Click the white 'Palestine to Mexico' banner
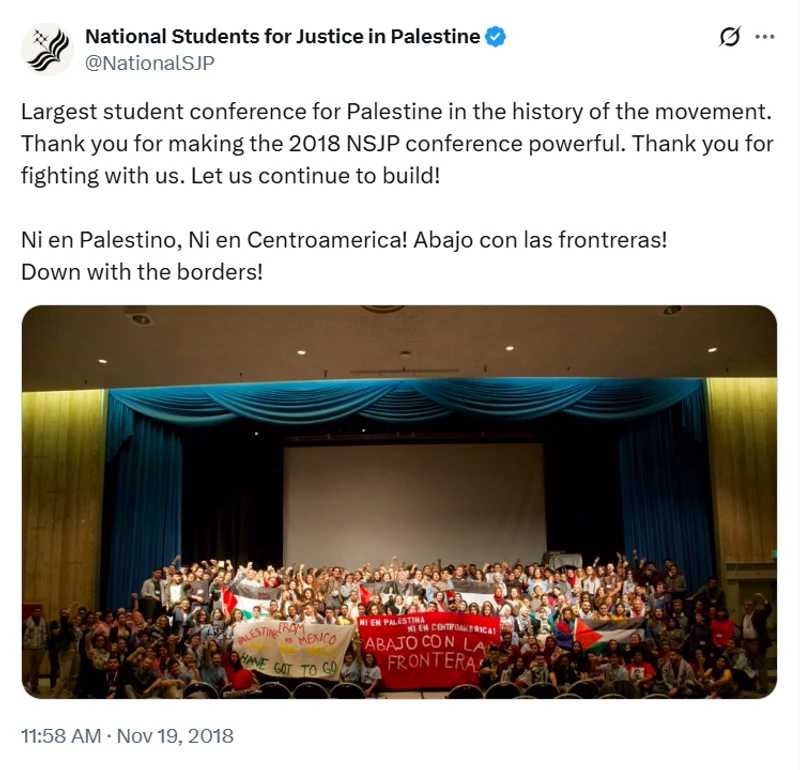This screenshot has width=800, height=770. click(292, 648)
